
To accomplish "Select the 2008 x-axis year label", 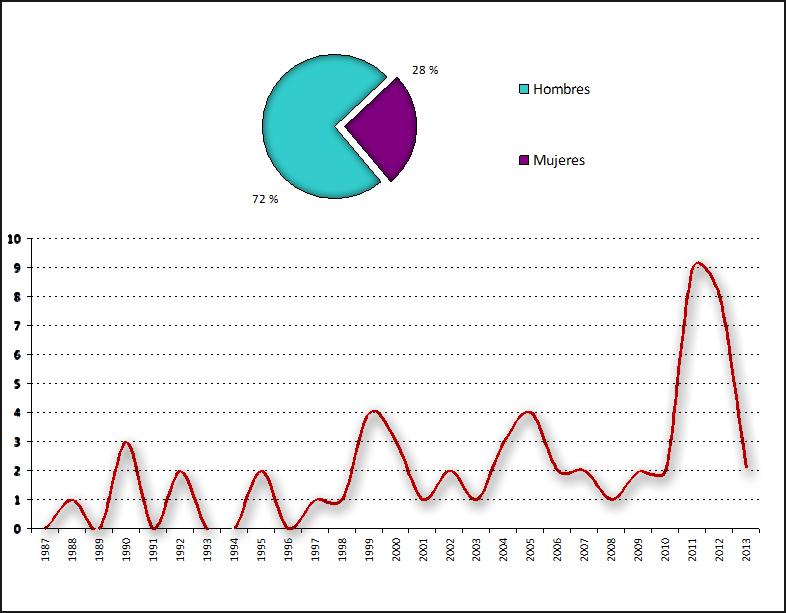I will 613,551.
